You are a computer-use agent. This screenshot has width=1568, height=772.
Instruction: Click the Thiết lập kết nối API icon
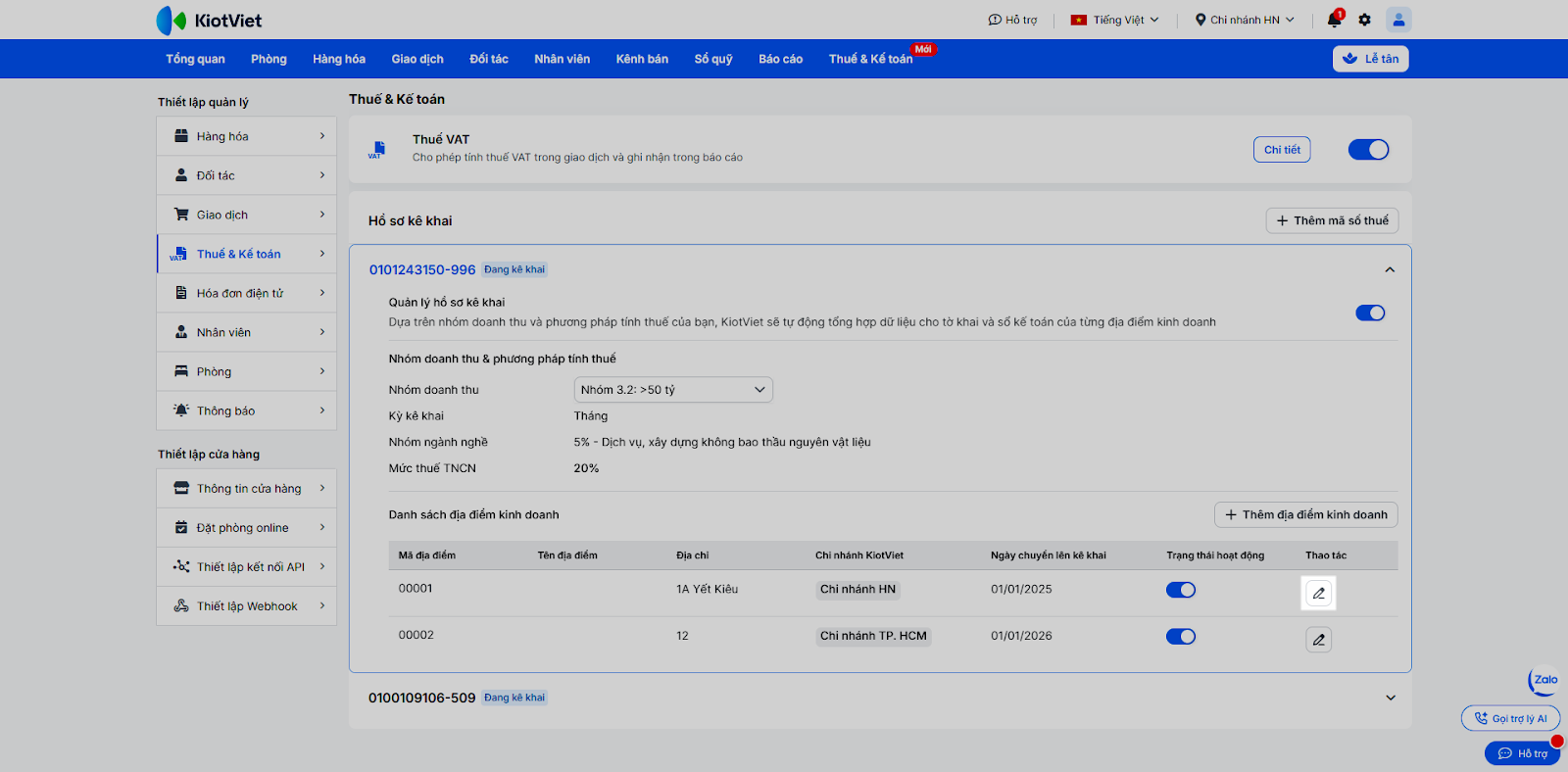coord(181,566)
